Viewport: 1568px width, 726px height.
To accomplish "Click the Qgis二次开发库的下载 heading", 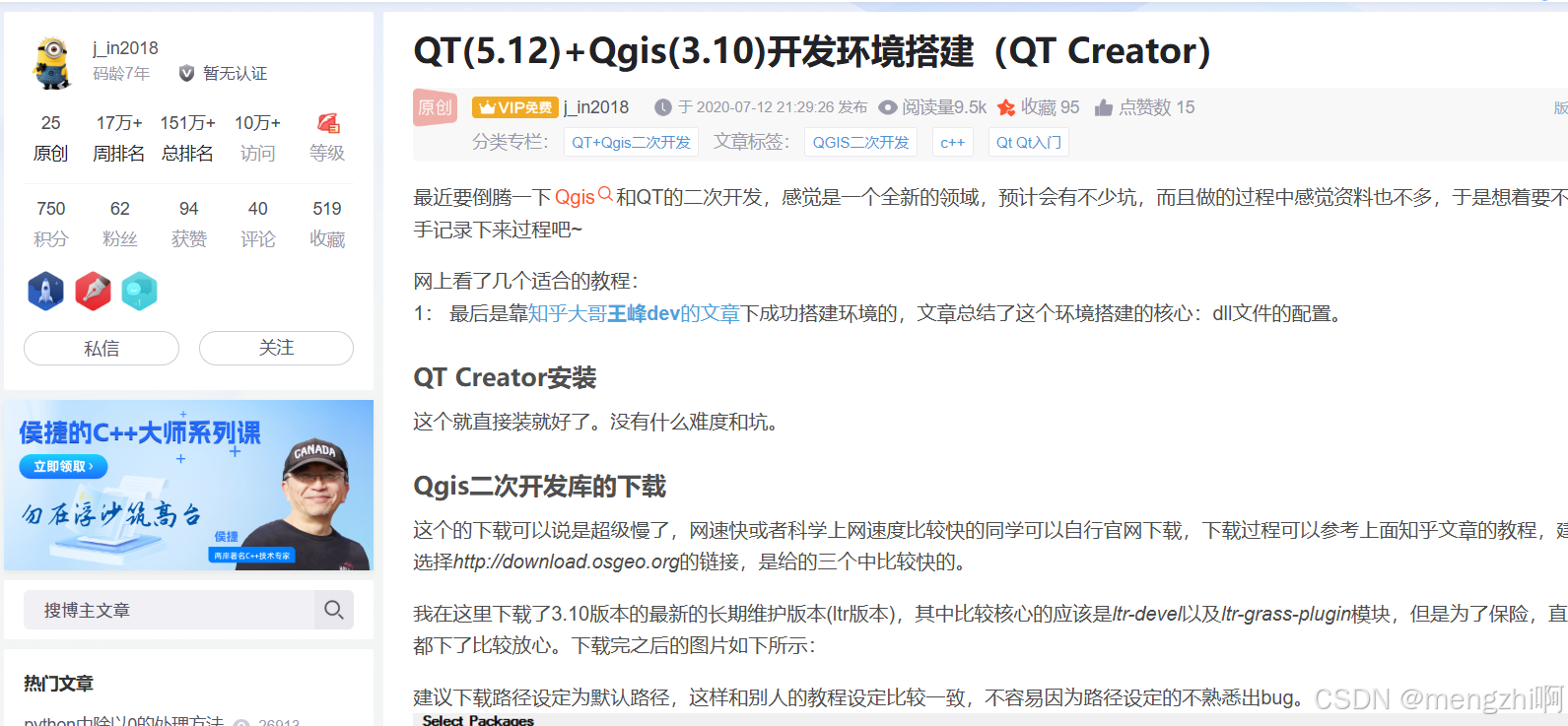I will click(x=539, y=486).
